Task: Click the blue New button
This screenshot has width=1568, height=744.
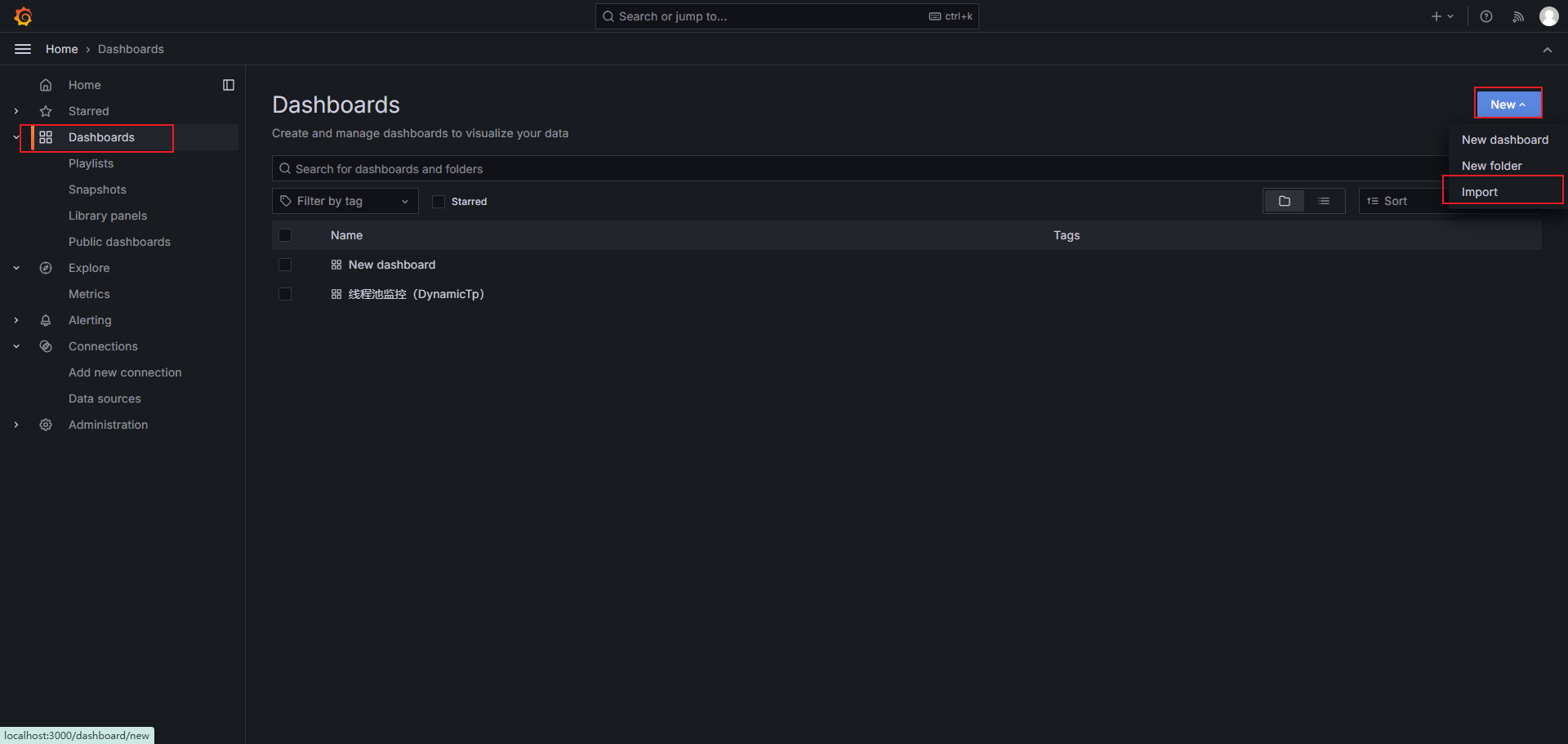Action: tap(1508, 104)
